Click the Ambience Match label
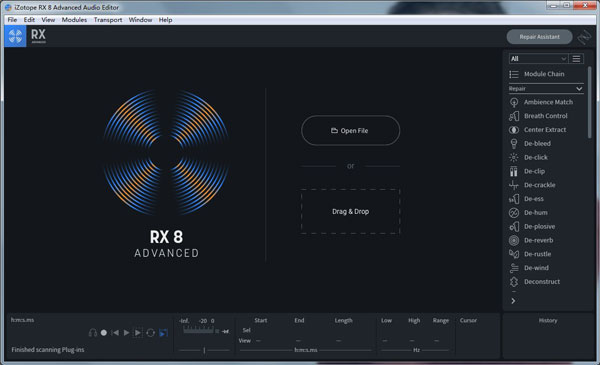Image resolution: width=600 pixels, height=365 pixels. [548, 102]
